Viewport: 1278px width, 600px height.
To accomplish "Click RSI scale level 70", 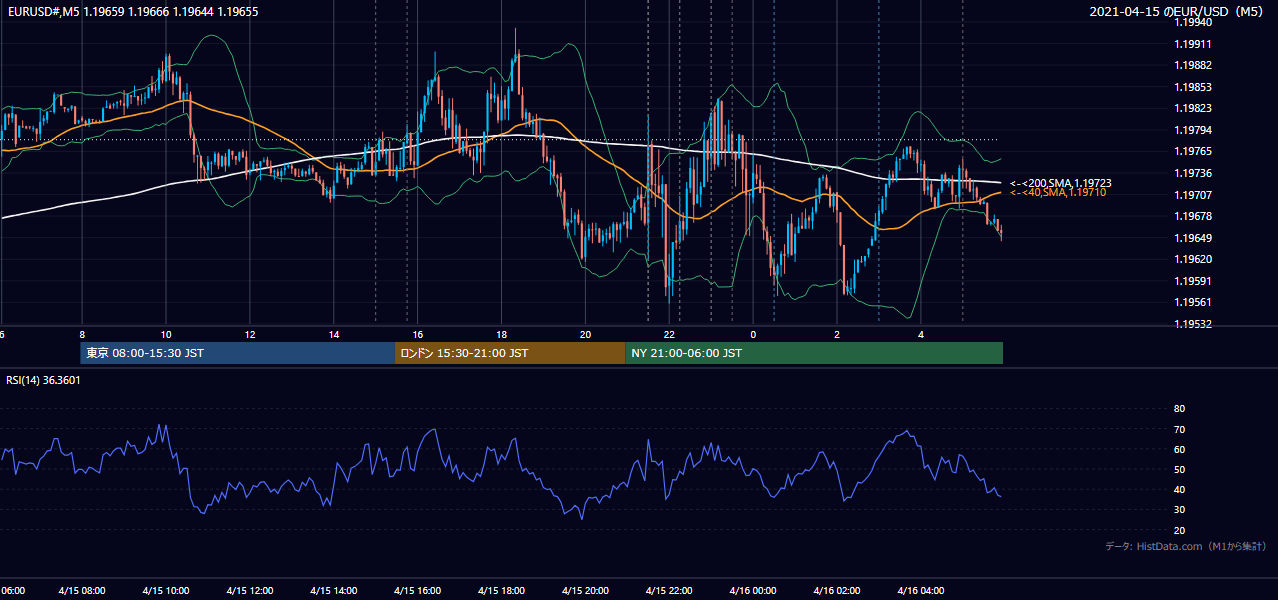I will pos(1179,429).
